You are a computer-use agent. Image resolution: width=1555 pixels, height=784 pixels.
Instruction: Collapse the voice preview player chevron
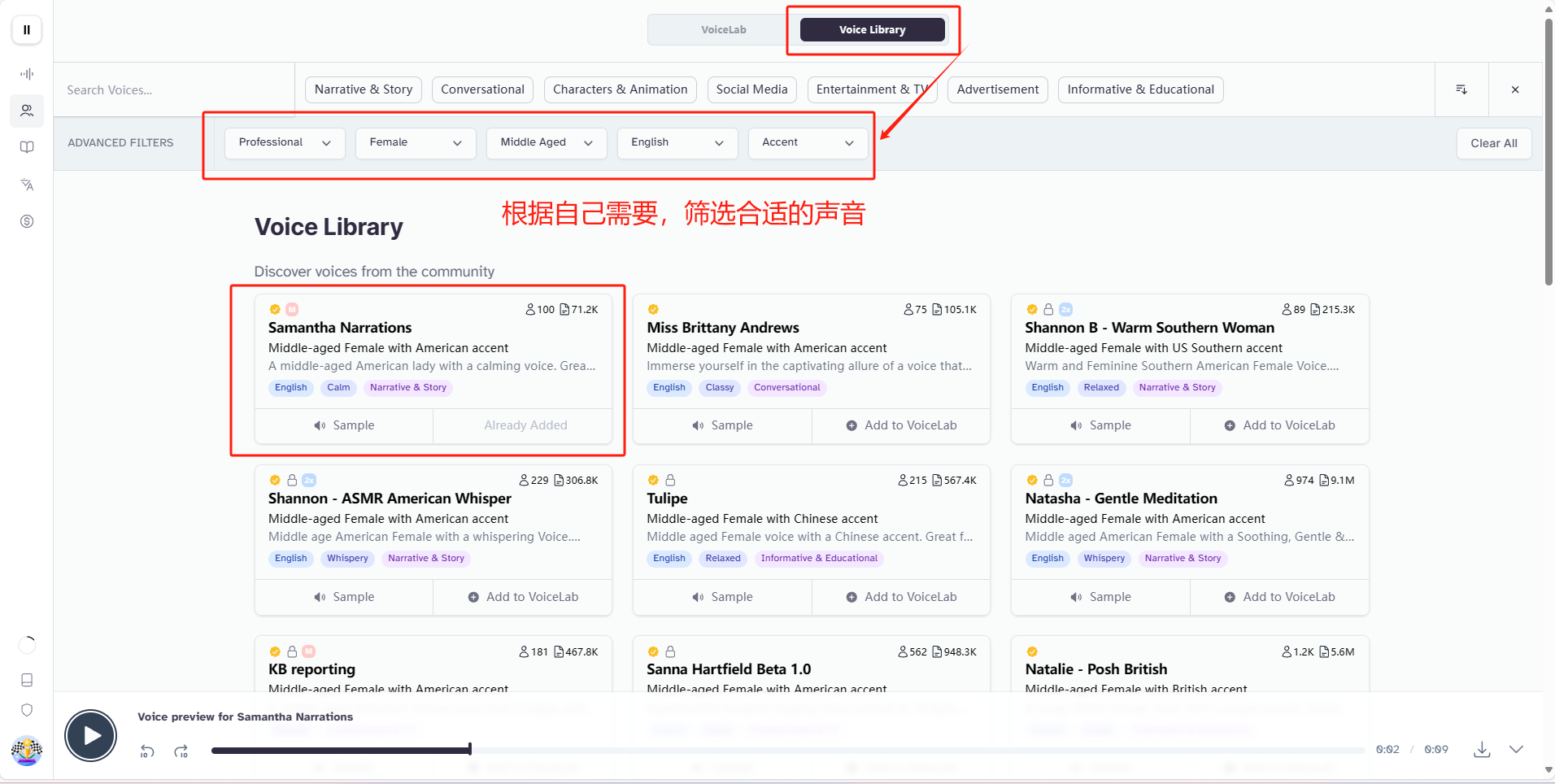(1516, 749)
